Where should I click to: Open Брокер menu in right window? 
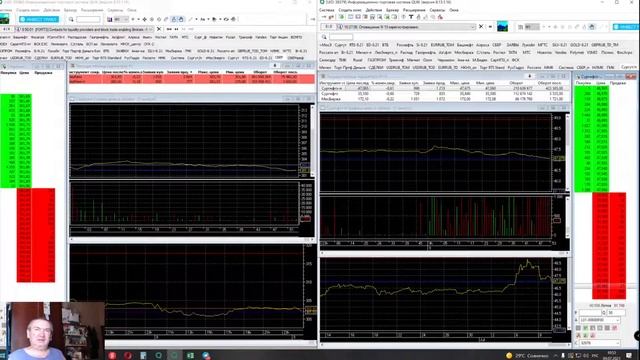pyautogui.click(x=392, y=10)
